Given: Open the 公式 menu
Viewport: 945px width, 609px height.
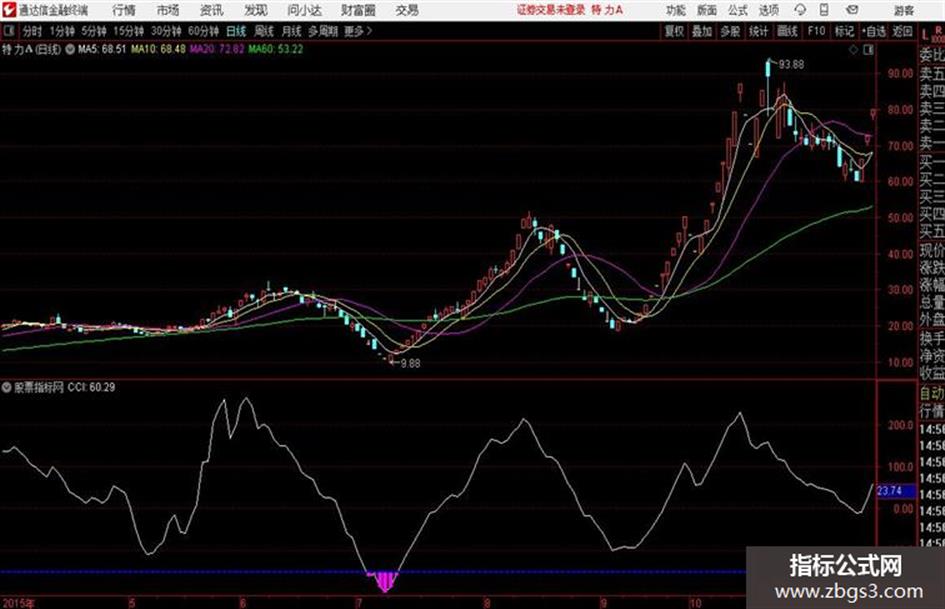Looking at the screenshot, I should (x=737, y=10).
